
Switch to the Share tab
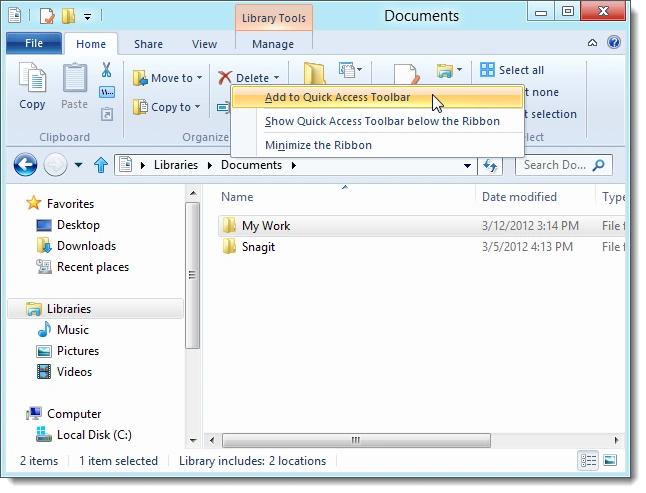pos(148,44)
